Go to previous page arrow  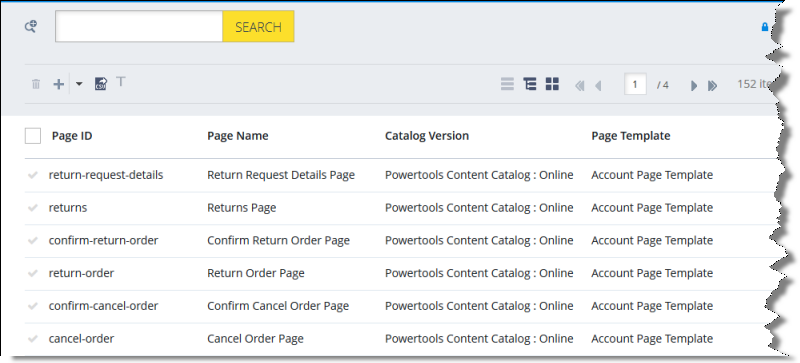point(598,86)
